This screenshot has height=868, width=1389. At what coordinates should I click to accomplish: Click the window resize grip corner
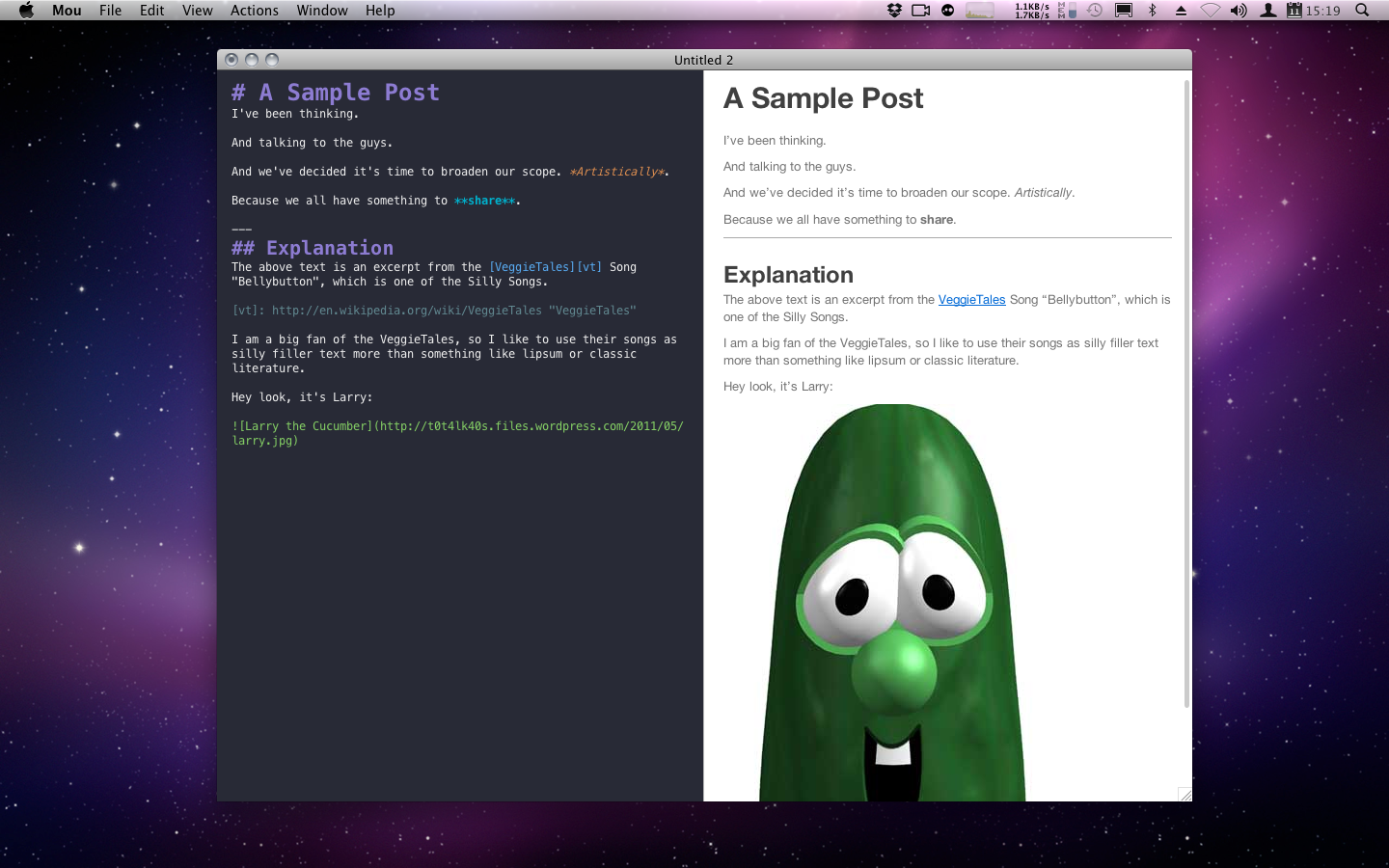[x=1185, y=794]
